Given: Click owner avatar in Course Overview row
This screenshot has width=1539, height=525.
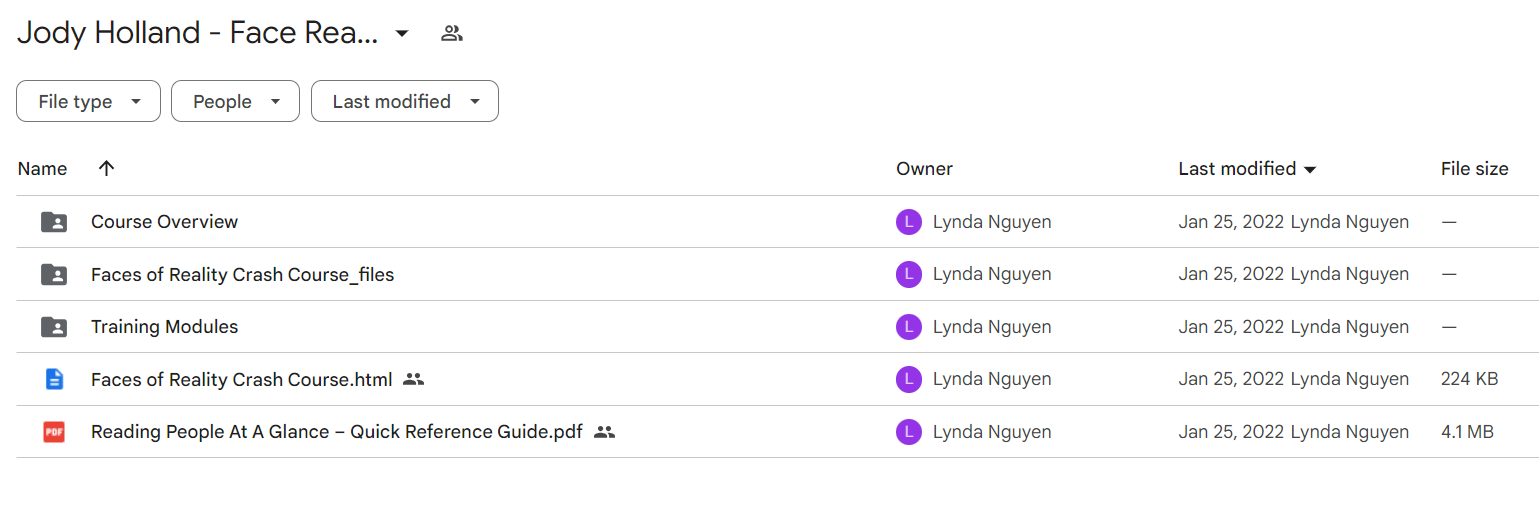Looking at the screenshot, I should click(x=908, y=222).
